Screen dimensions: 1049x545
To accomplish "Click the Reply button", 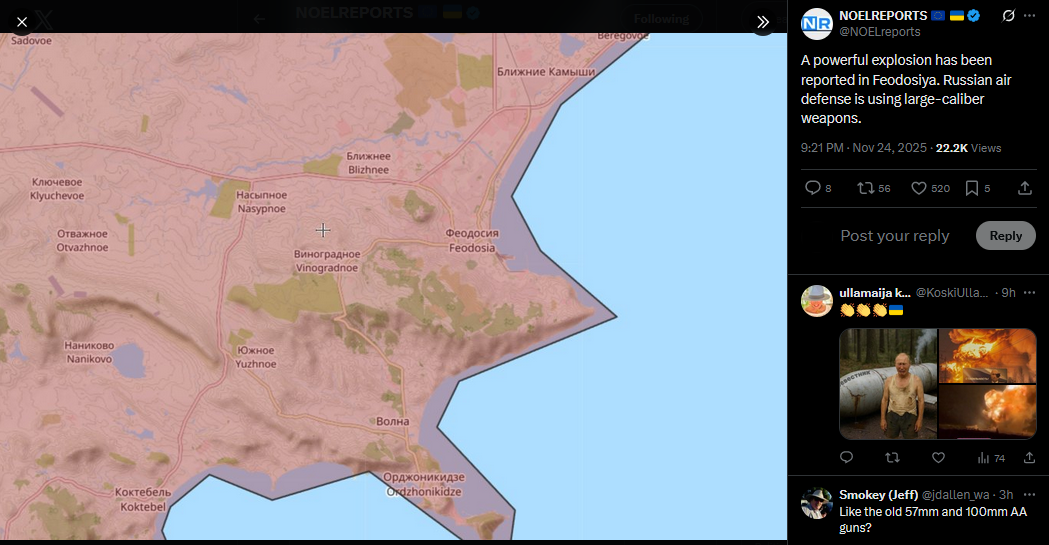I will click(x=1006, y=236).
